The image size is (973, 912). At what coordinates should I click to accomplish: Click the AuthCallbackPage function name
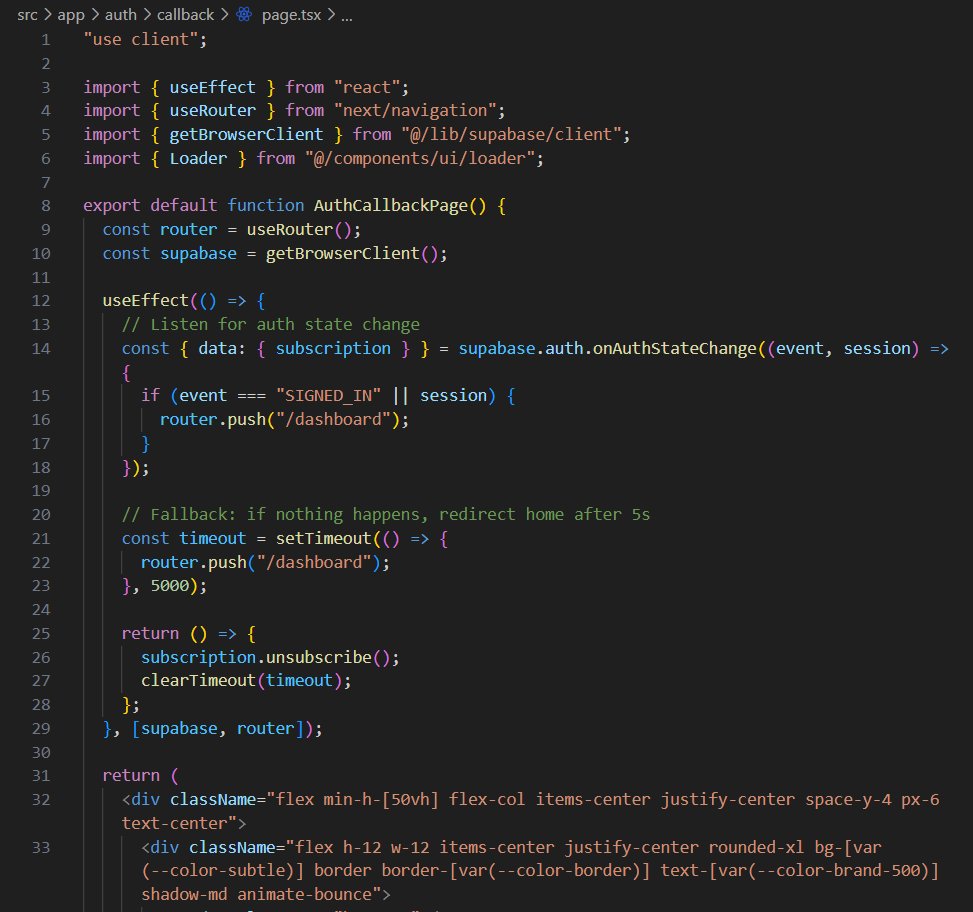coord(390,205)
